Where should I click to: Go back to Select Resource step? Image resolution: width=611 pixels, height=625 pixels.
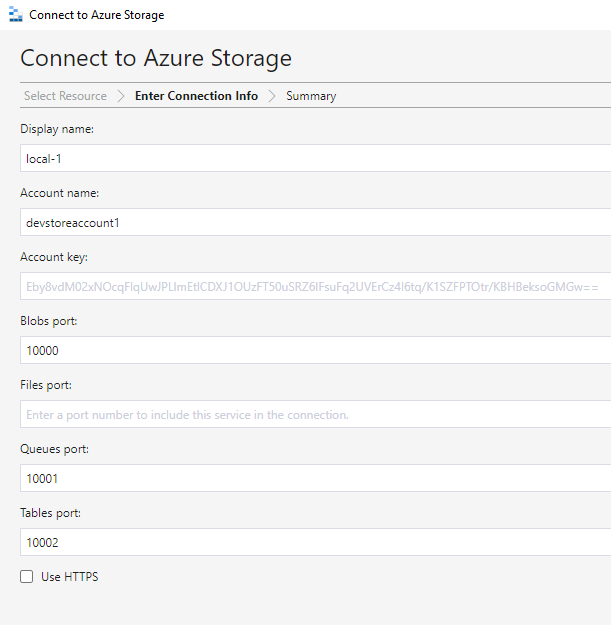tap(65, 96)
